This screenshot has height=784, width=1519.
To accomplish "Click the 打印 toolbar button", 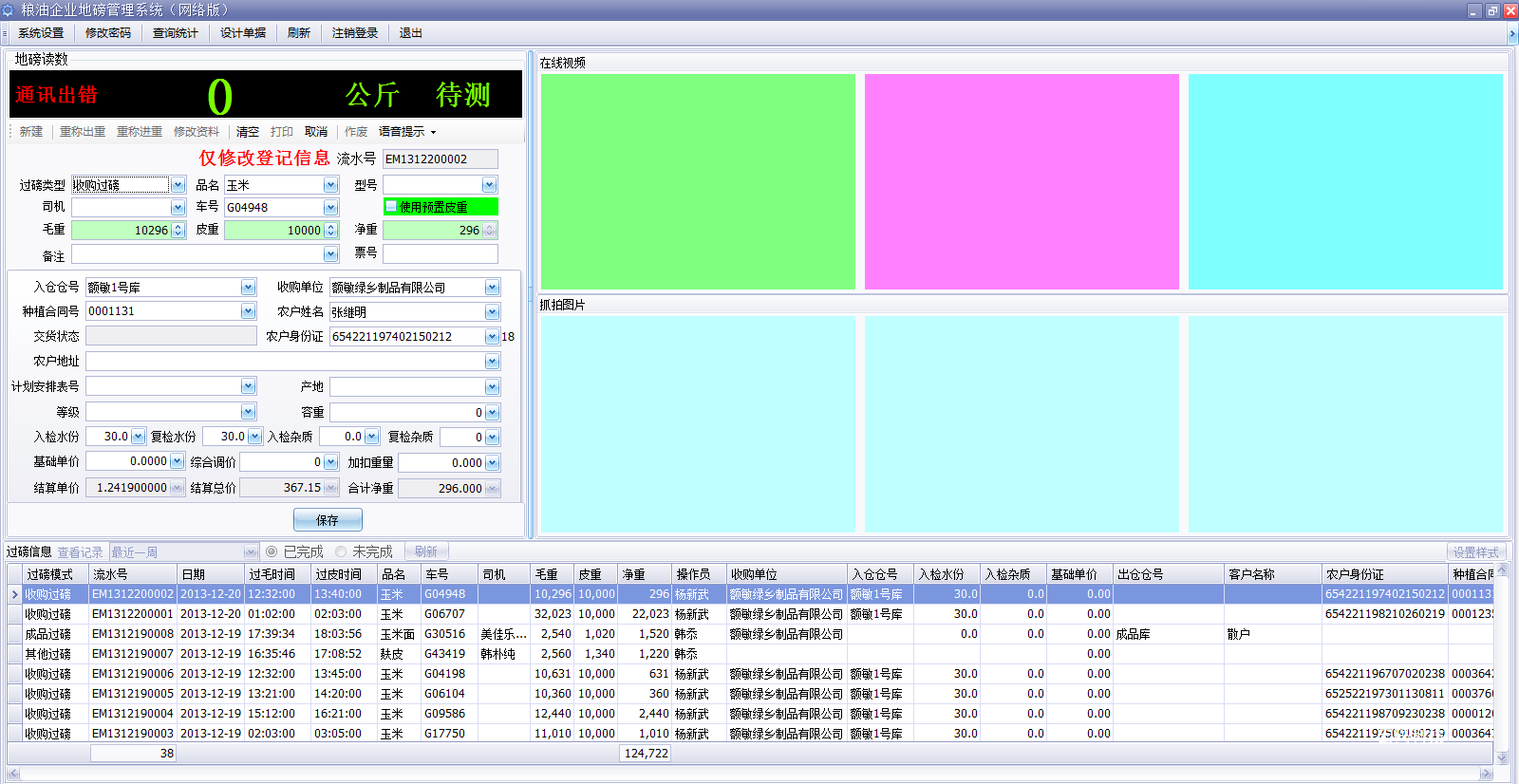I will coord(282,132).
